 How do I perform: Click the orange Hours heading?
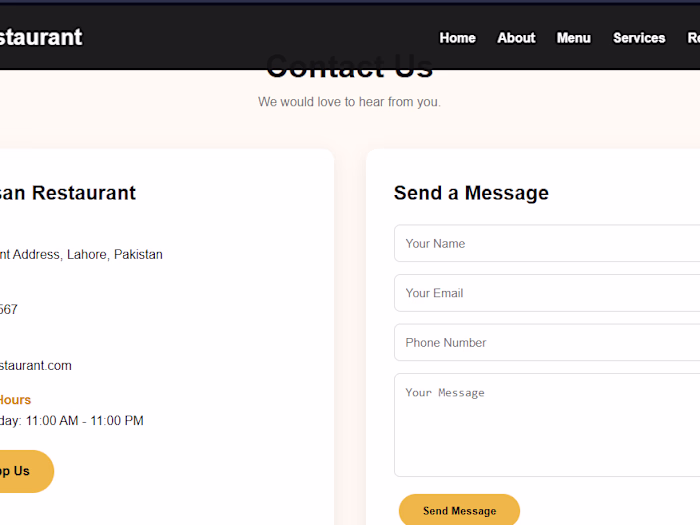(15, 400)
